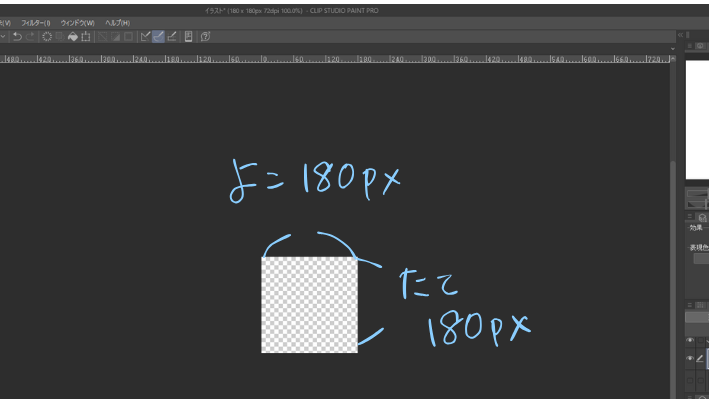
Task: Hide the pen-marked layer via eye icon
Action: [690, 358]
